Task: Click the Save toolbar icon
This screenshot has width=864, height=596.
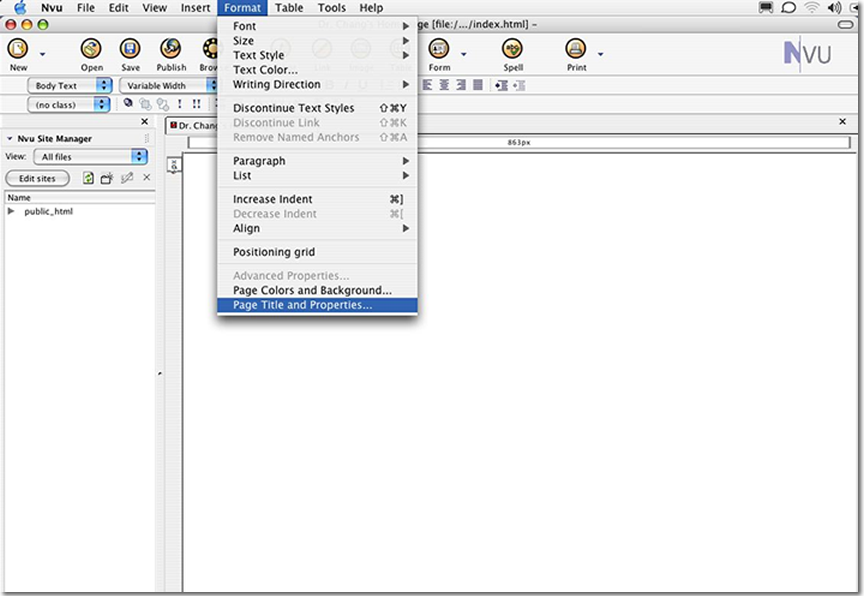Action: click(130, 49)
